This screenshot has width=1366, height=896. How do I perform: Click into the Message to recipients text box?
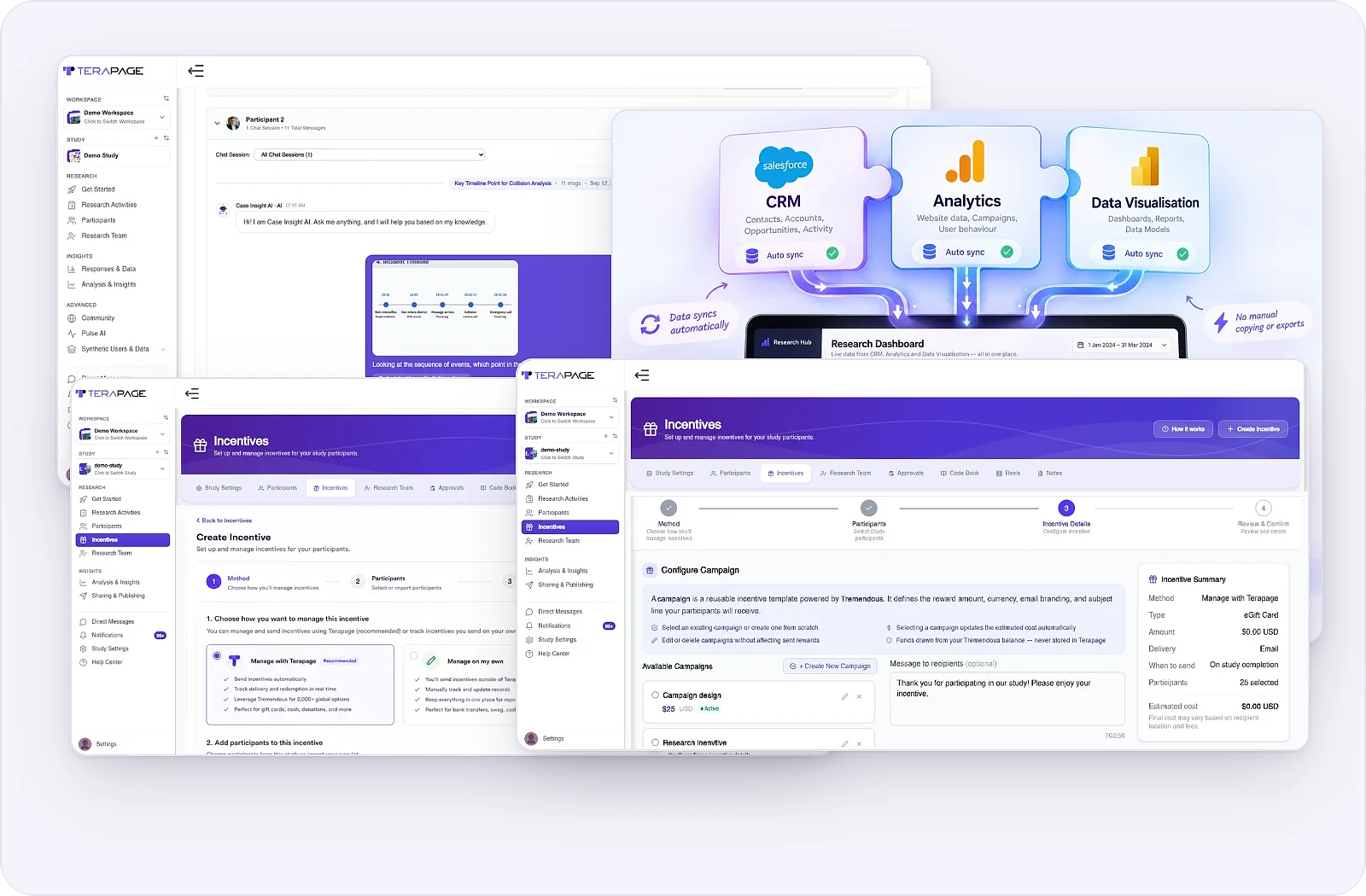[x=1007, y=699]
